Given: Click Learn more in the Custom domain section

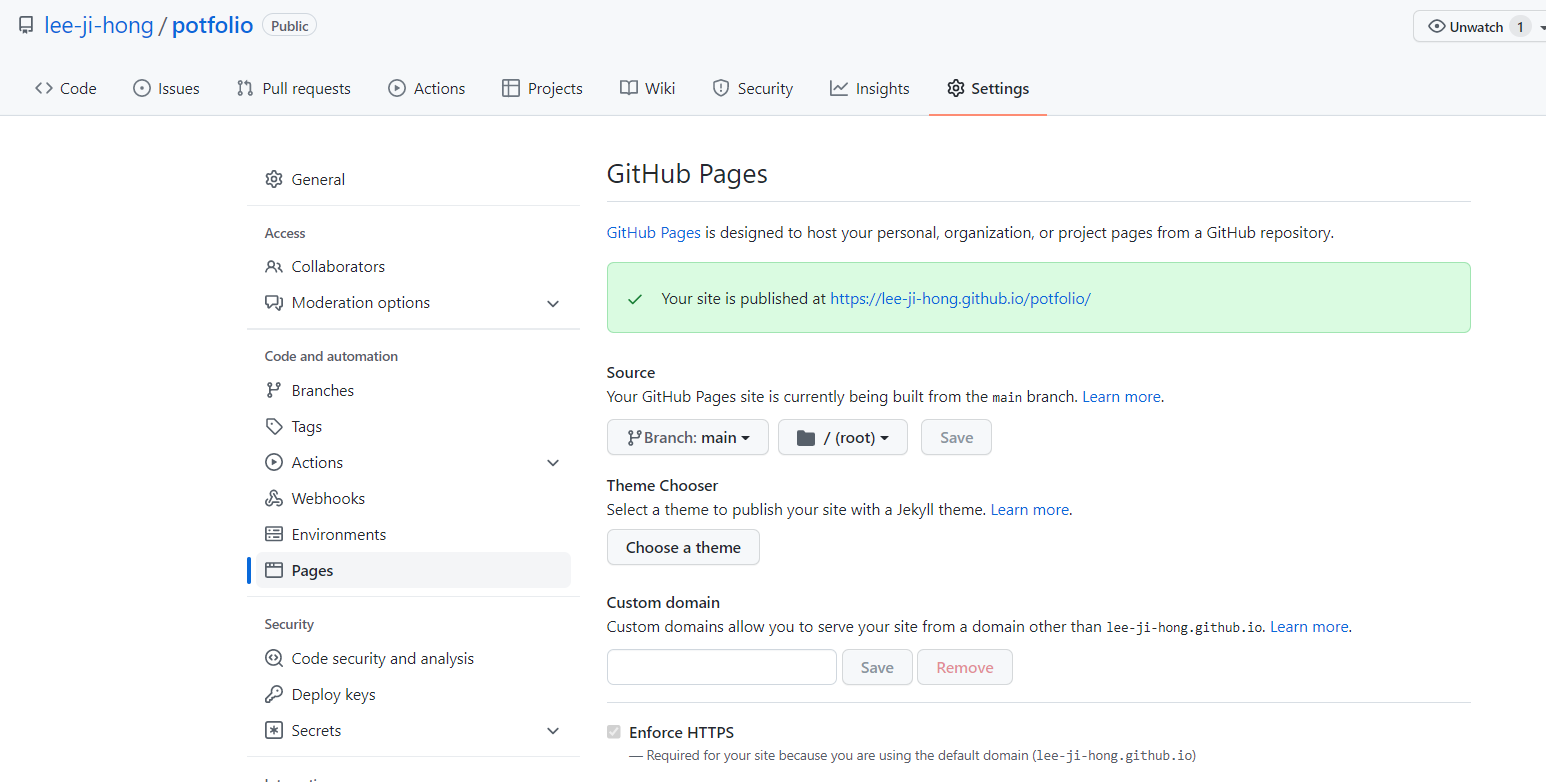Looking at the screenshot, I should [1309, 626].
